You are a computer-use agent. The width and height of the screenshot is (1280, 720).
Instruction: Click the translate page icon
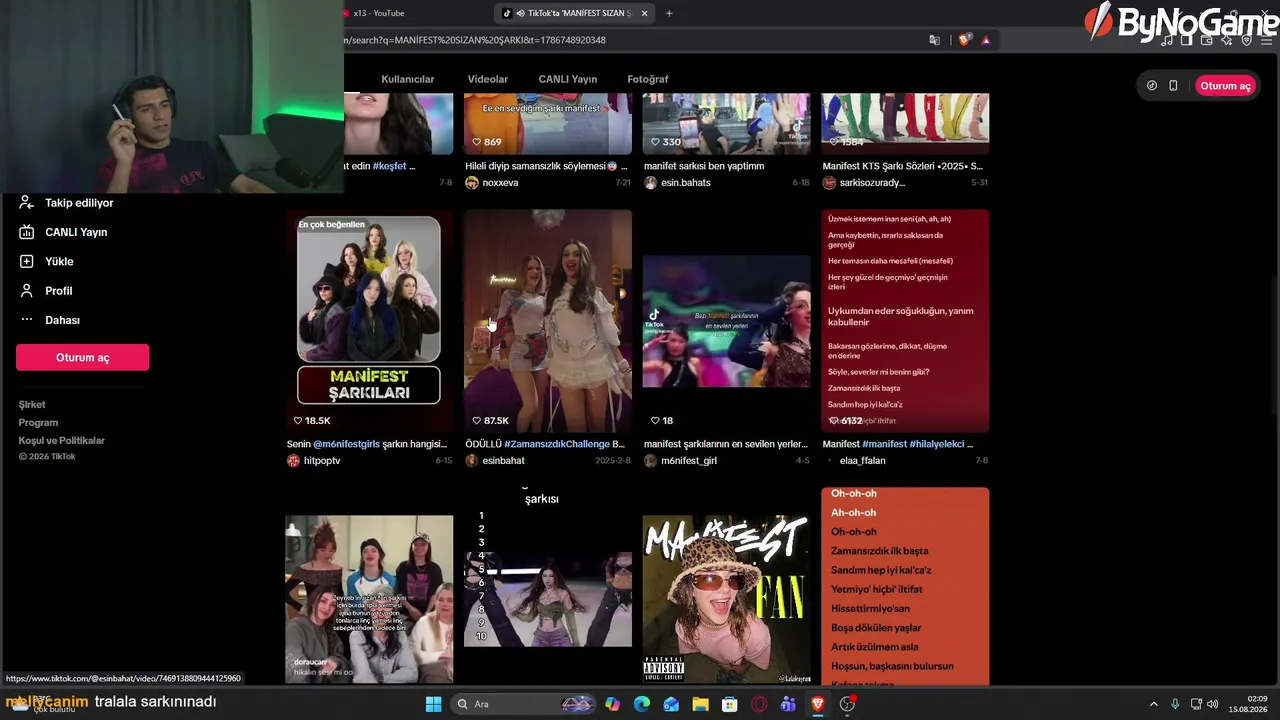pos(935,40)
